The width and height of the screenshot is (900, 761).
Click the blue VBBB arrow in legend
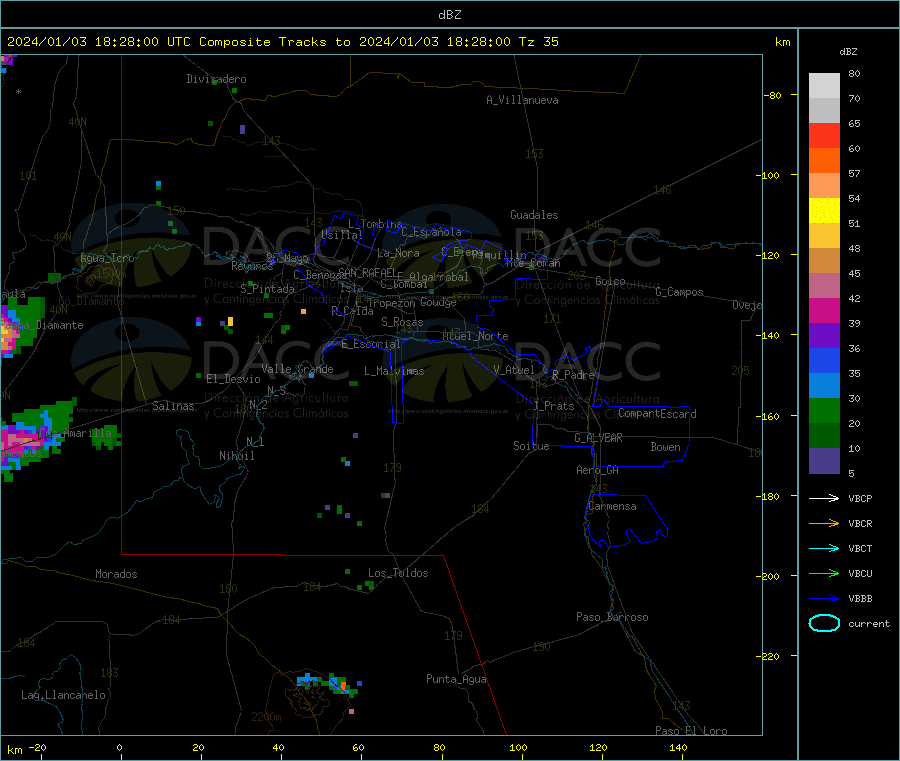click(824, 599)
